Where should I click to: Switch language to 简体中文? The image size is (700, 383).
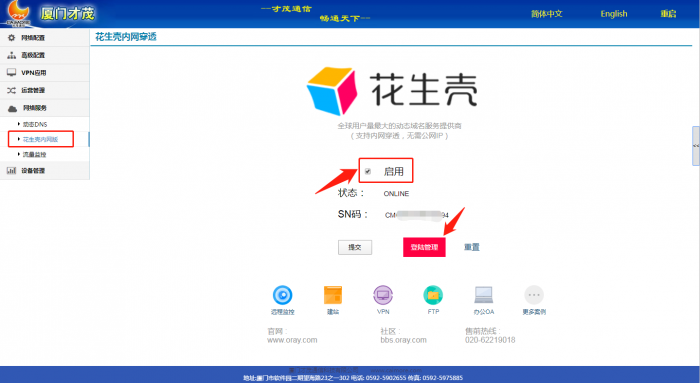tap(546, 14)
